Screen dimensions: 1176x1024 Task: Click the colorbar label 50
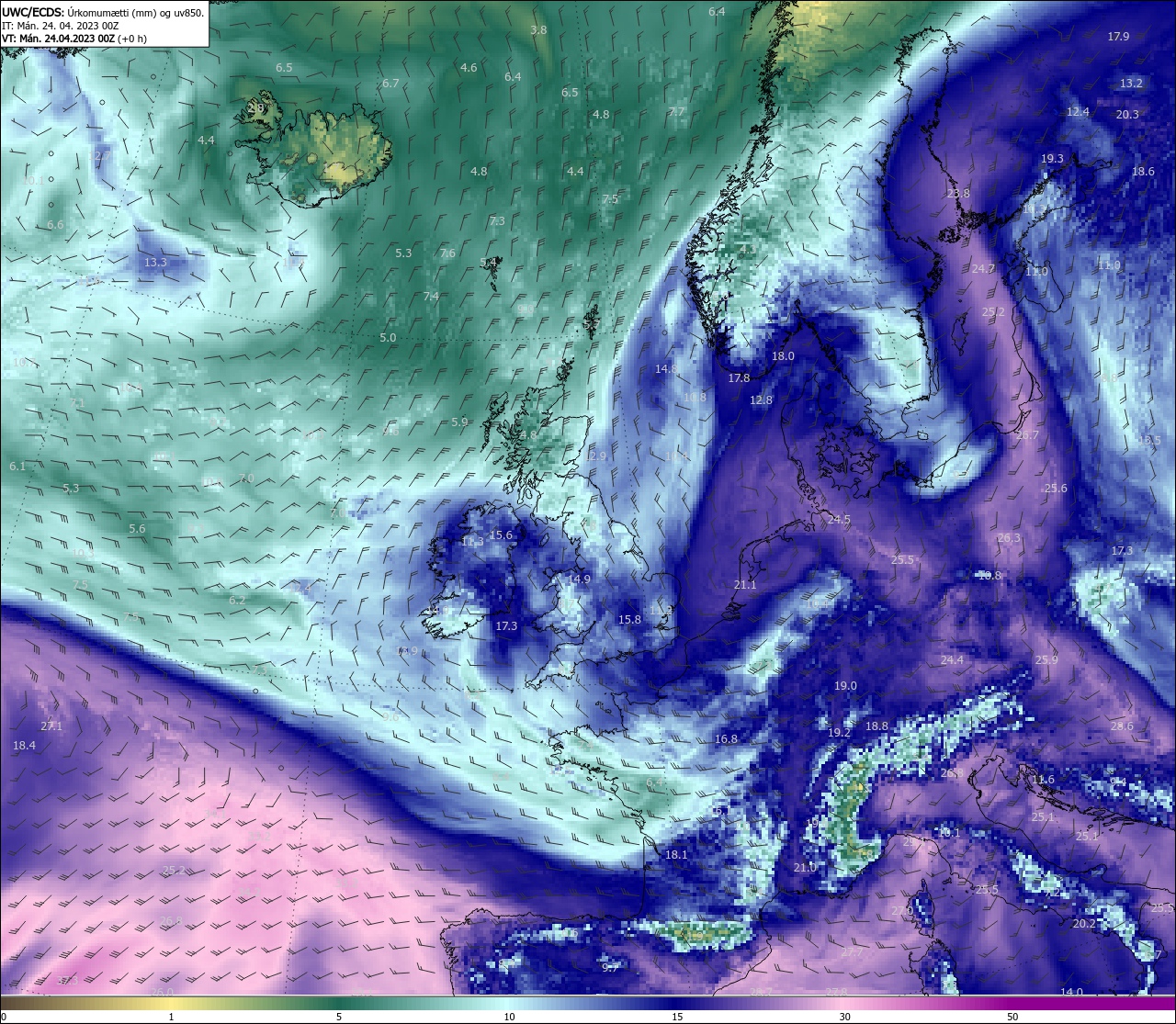point(1012,1017)
